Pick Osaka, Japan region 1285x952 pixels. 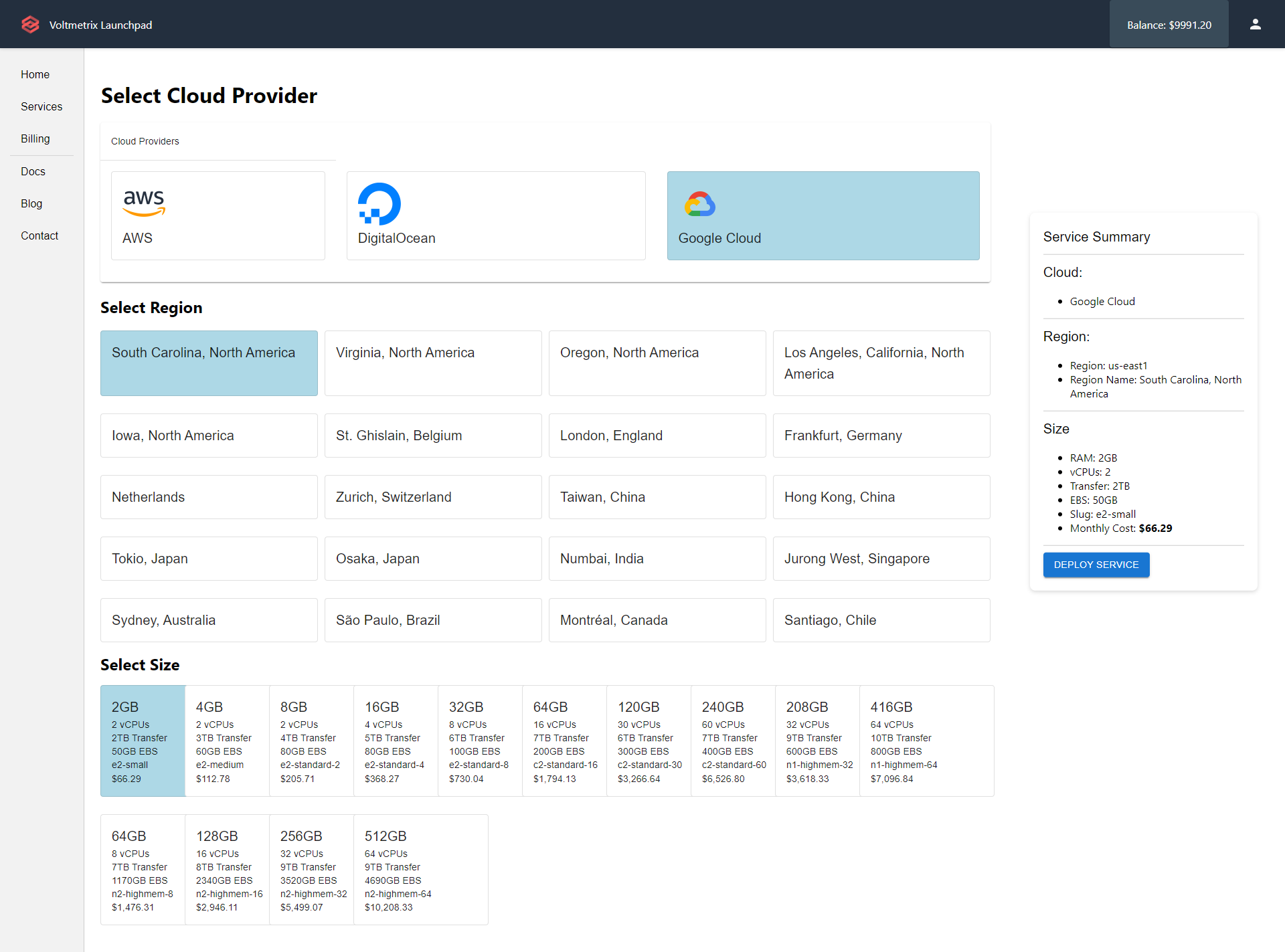tap(433, 559)
